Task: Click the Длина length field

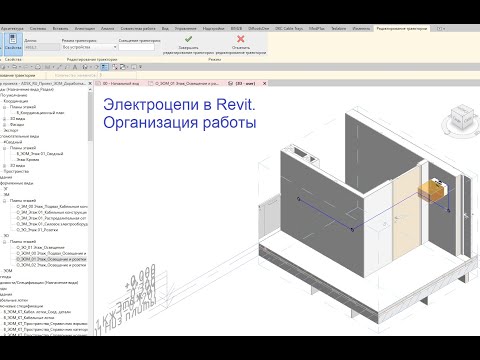Action: tap(42, 47)
